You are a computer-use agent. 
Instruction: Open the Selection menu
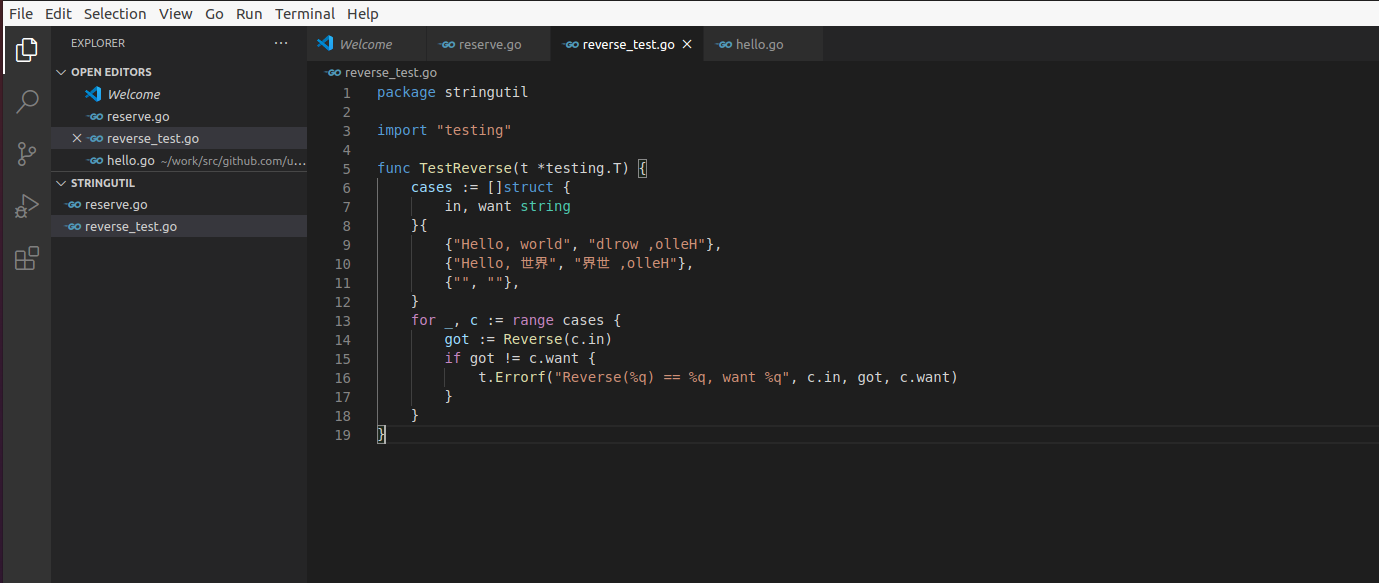(115, 14)
